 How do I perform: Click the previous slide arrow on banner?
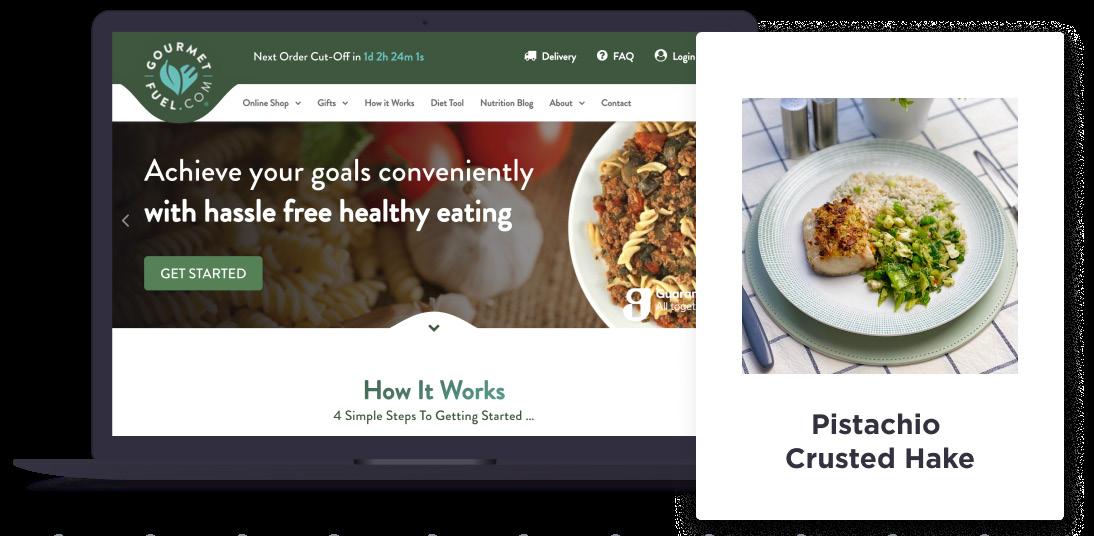(x=126, y=221)
